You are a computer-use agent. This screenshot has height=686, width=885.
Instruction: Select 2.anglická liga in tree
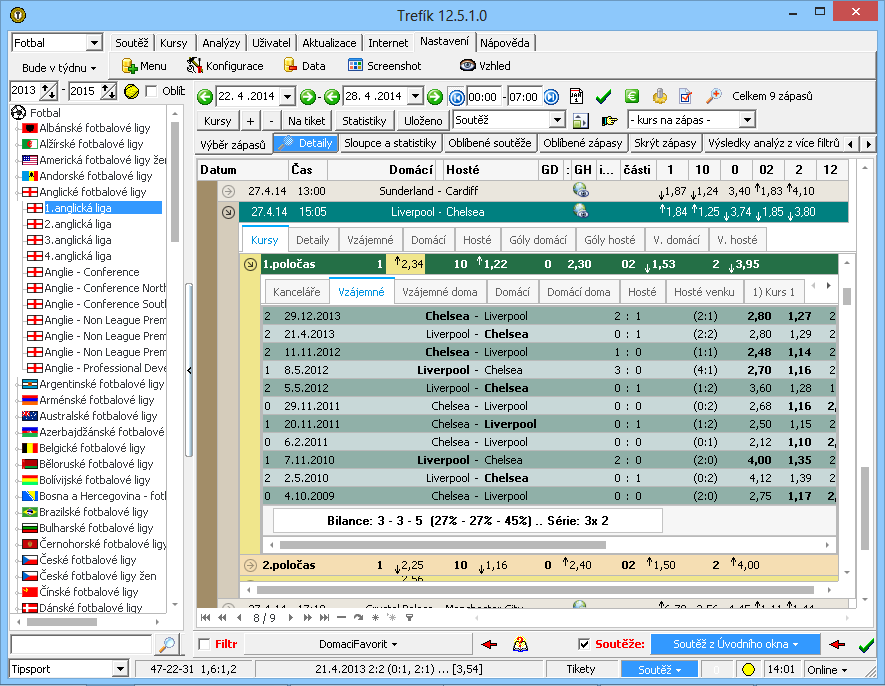click(78, 224)
